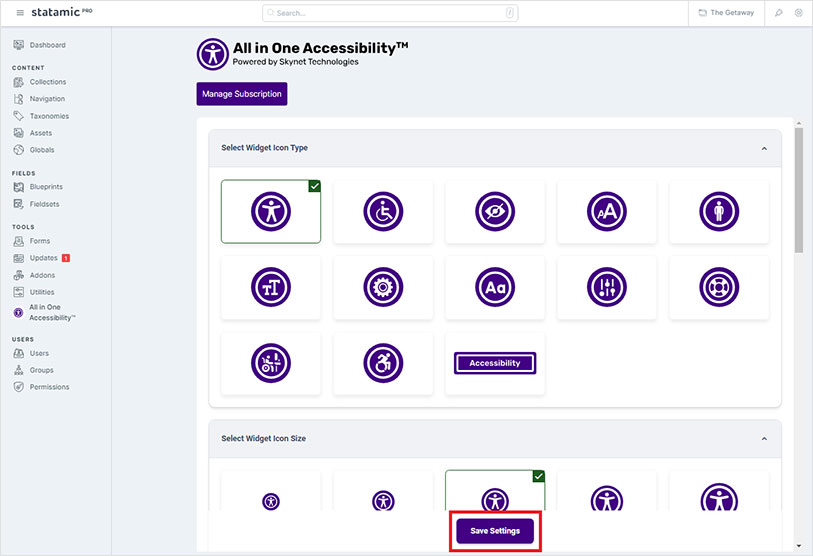
Task: Click the pin icon in top bar
Action: [778, 13]
